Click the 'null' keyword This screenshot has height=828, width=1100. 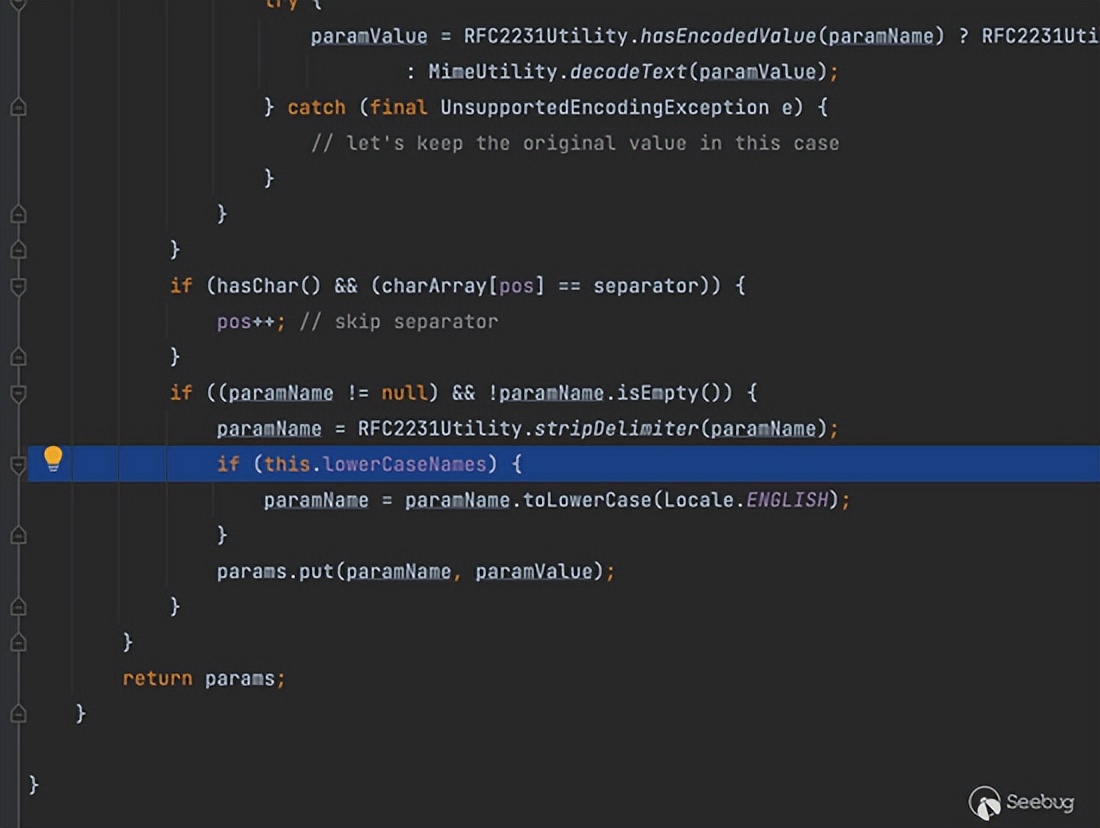404,393
